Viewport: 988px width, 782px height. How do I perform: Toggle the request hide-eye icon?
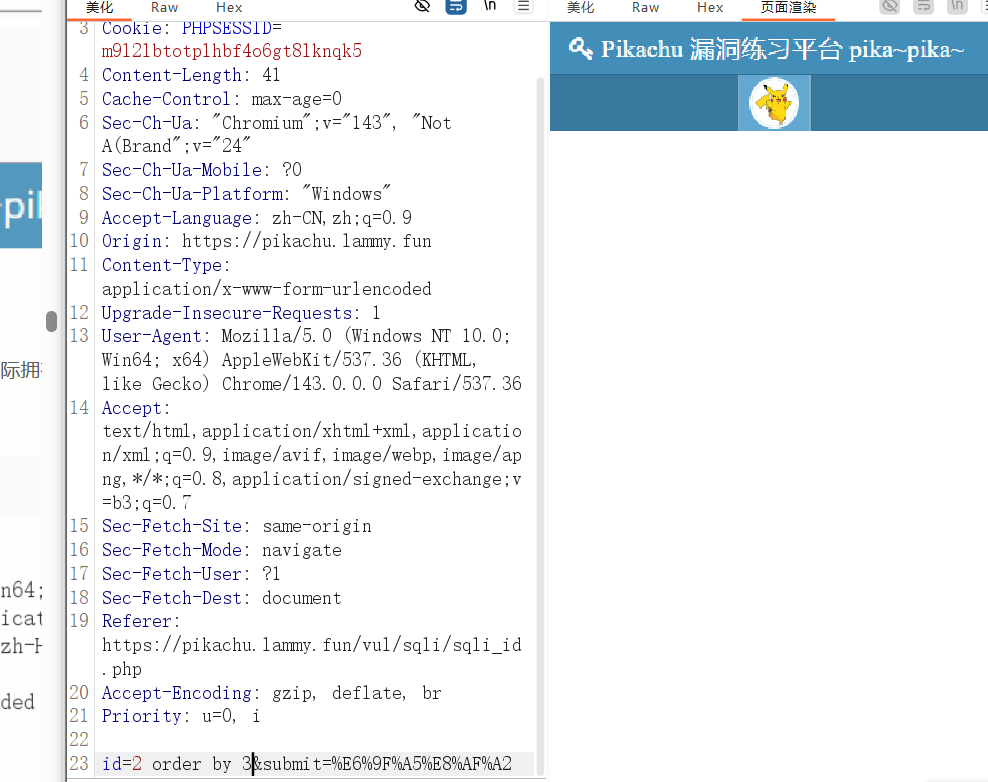[x=422, y=6]
